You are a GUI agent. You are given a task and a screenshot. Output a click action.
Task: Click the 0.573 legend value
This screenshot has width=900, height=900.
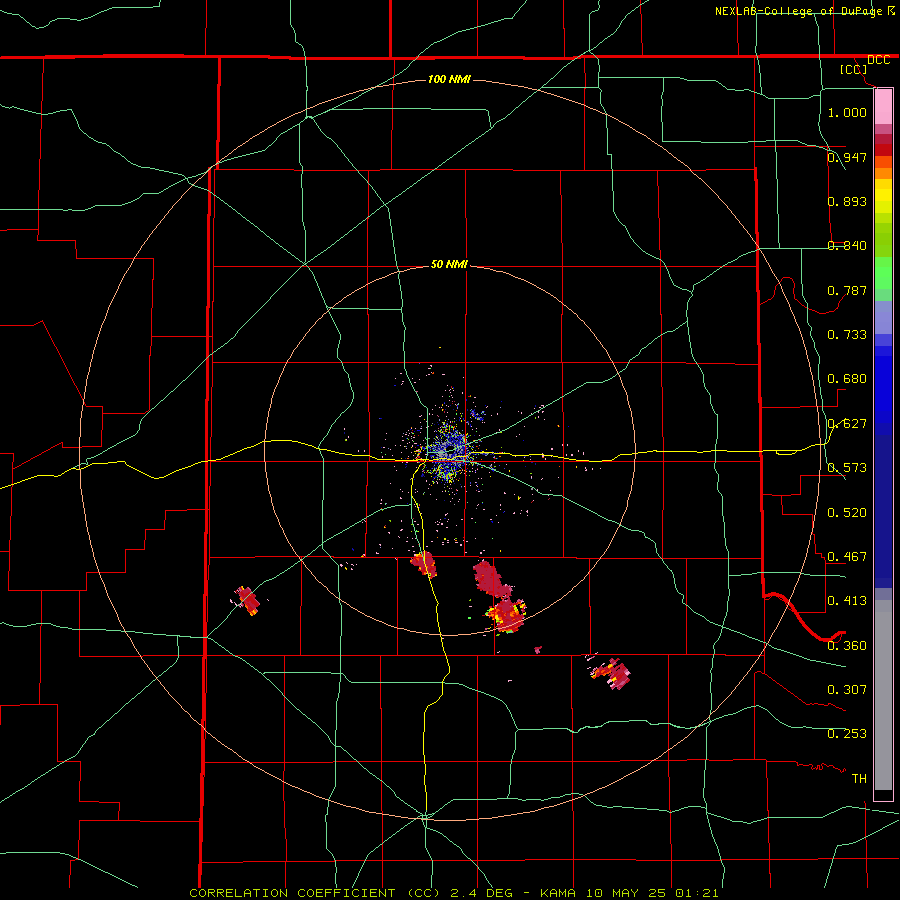pyautogui.click(x=847, y=468)
